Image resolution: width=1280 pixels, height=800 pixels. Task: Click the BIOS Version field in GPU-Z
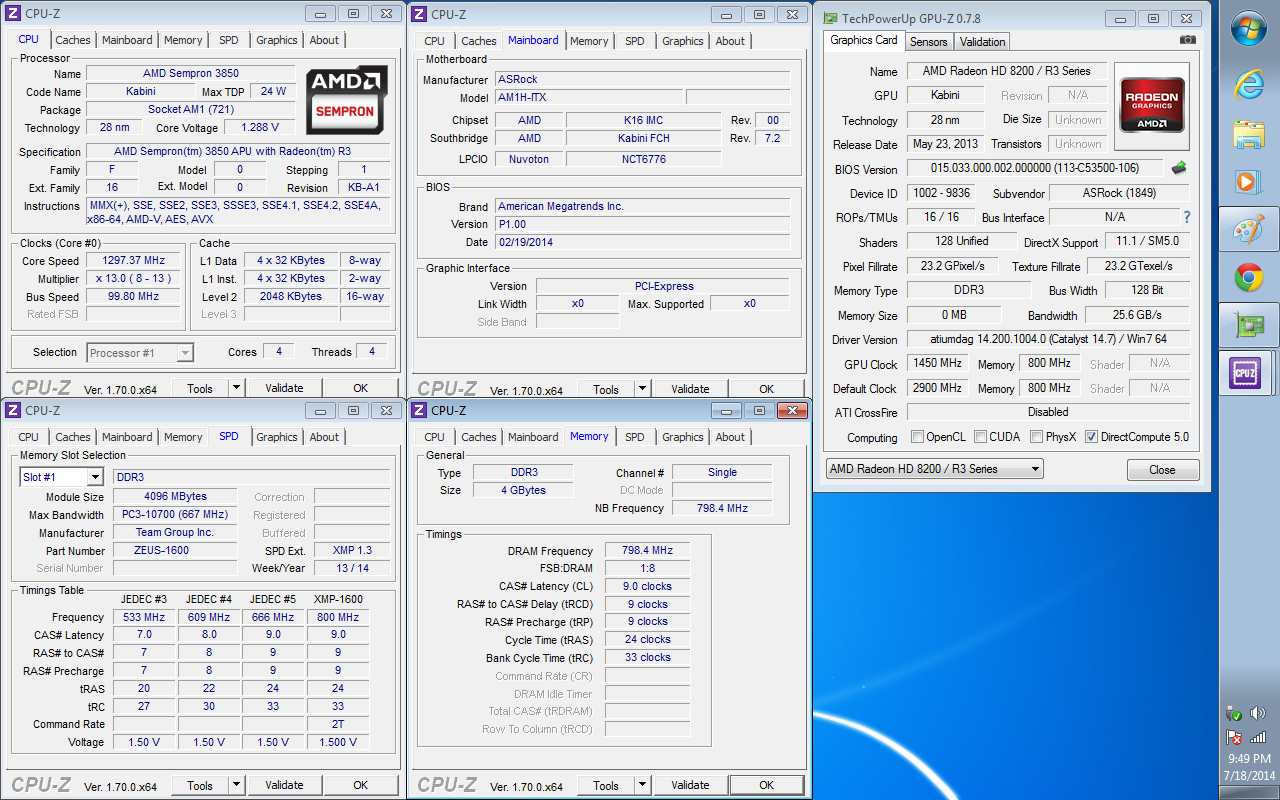pyautogui.click(x=1036, y=168)
